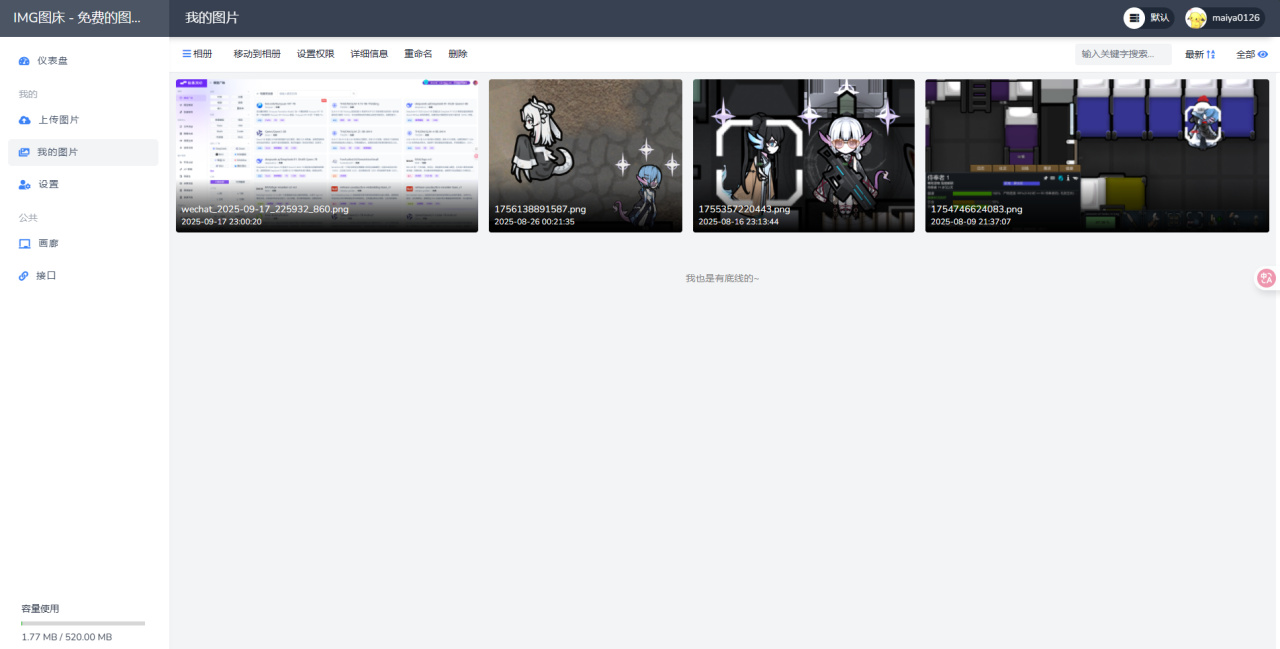Click the 我的图片 gallery icon

(25, 152)
